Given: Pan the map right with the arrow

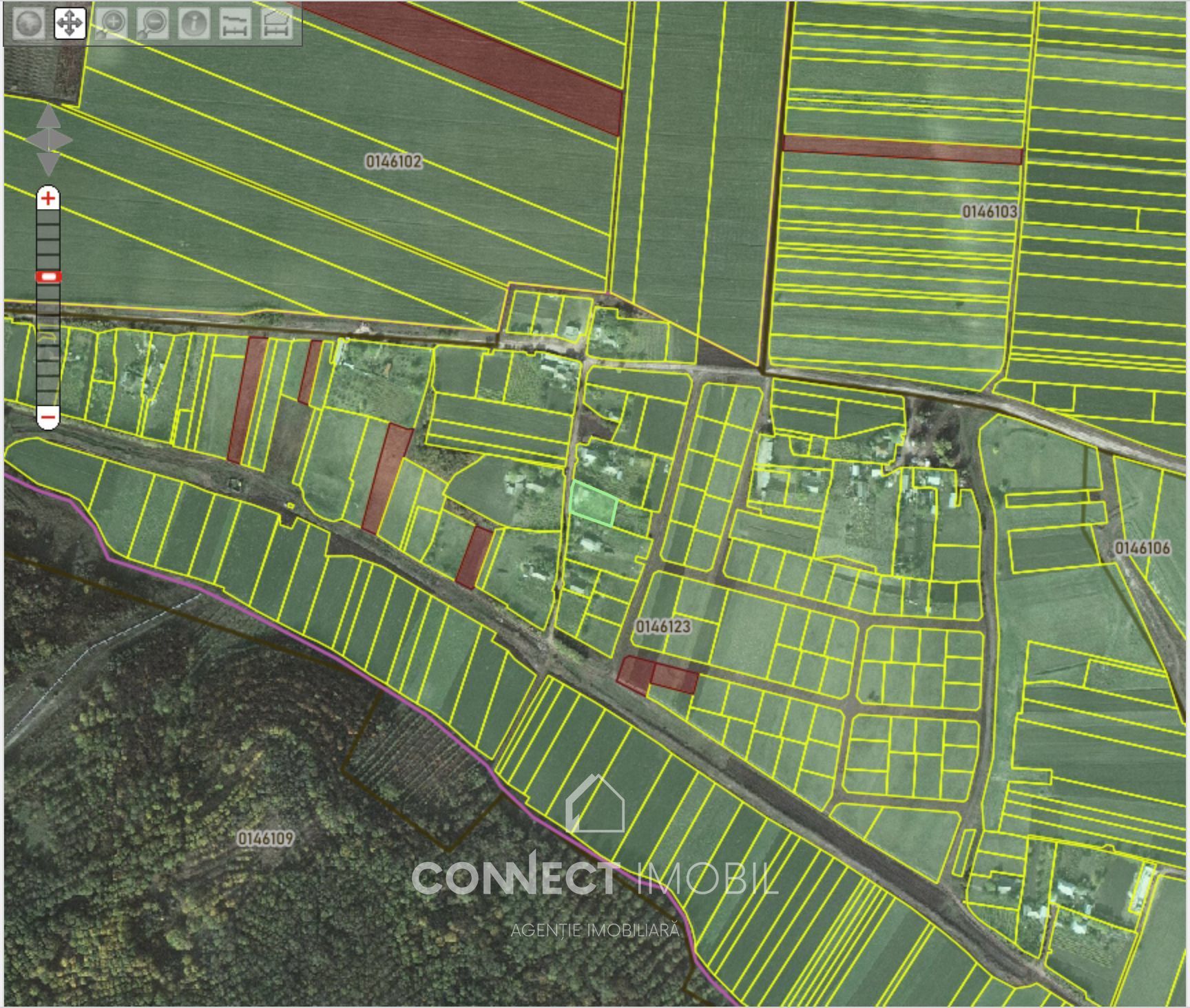Looking at the screenshot, I should pyautogui.click(x=61, y=140).
